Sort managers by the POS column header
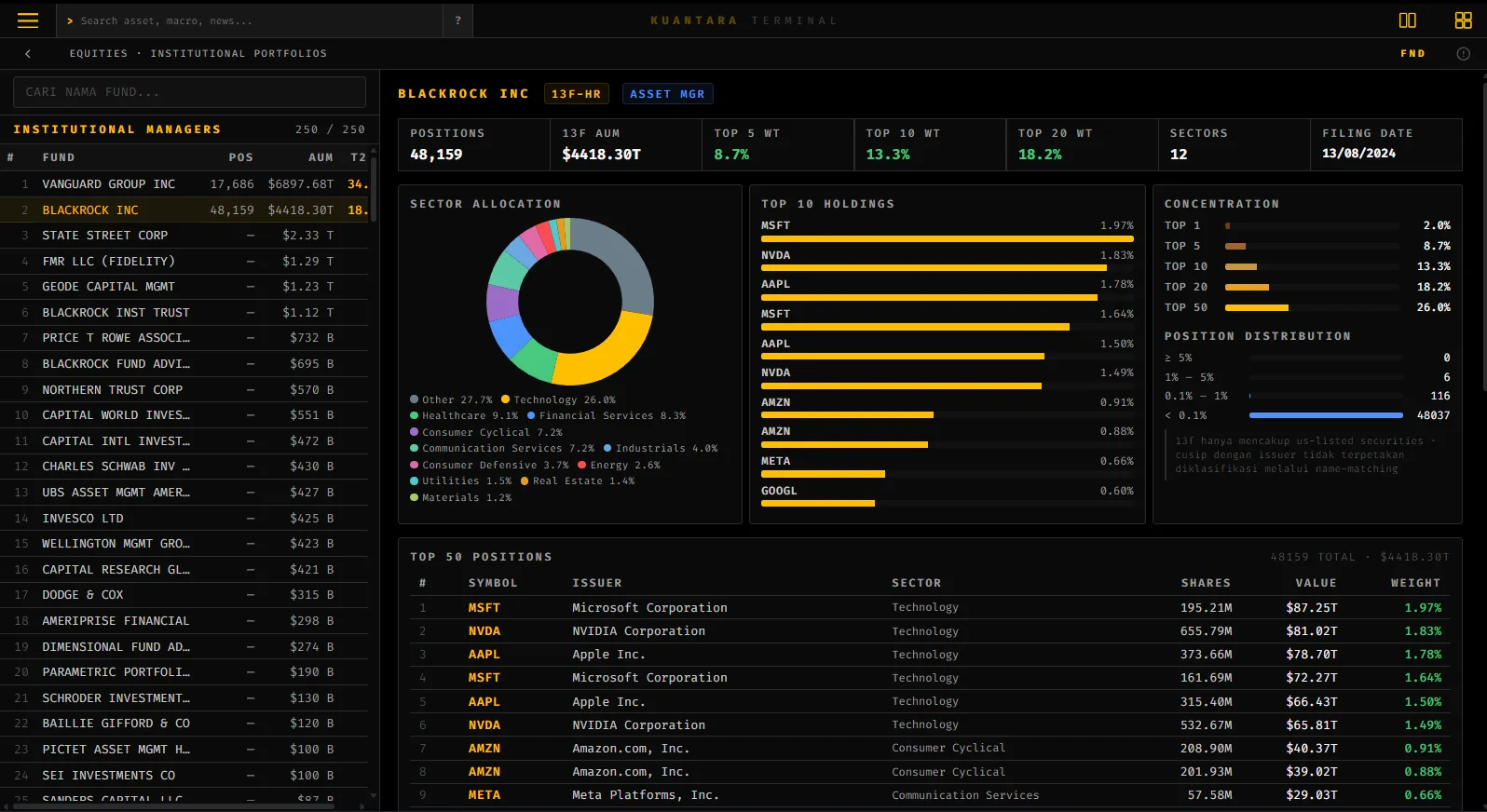1487x812 pixels. tap(240, 157)
